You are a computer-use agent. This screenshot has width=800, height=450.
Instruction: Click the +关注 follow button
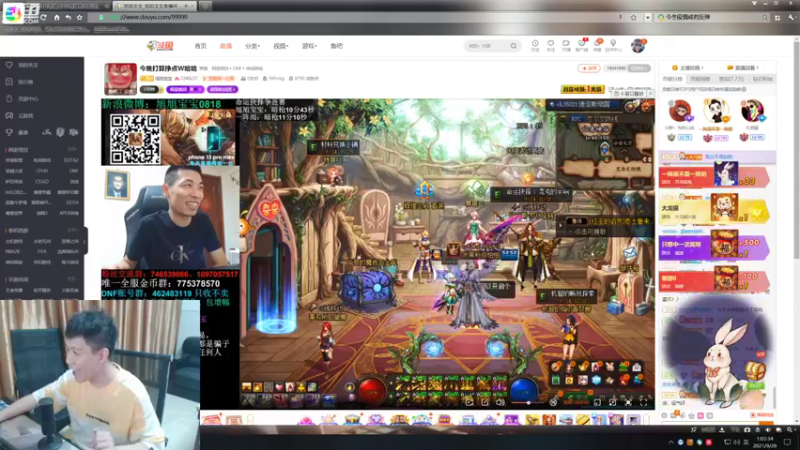tap(589, 68)
